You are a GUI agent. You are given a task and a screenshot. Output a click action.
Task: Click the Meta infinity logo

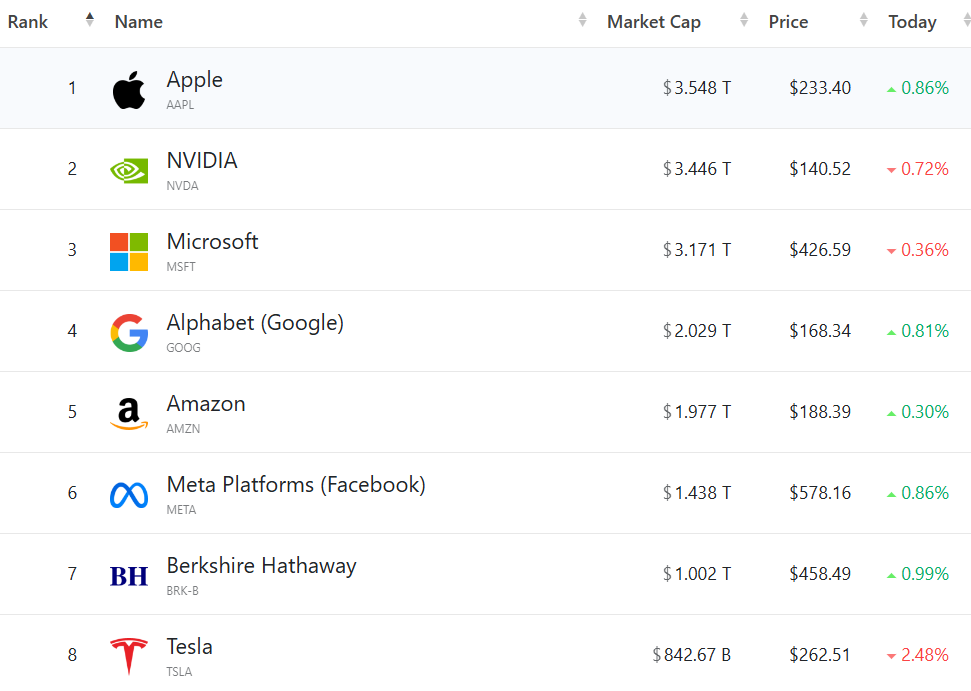(129, 495)
